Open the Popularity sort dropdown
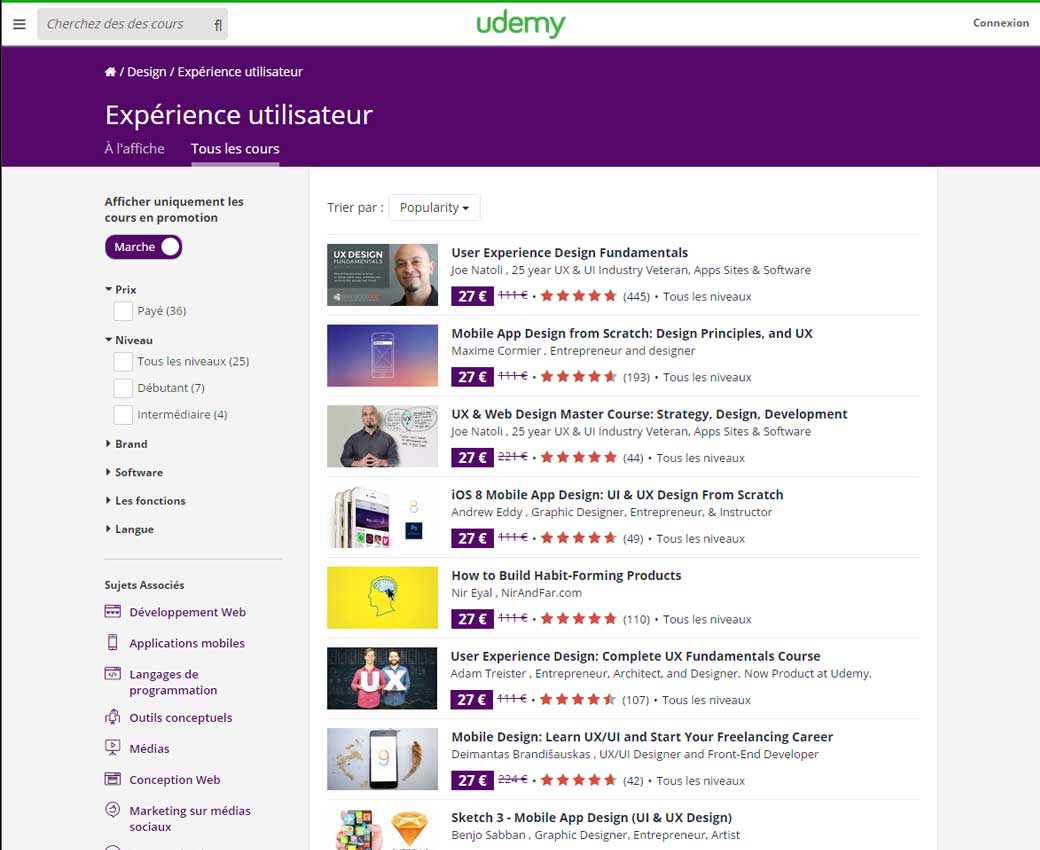The image size is (1040, 850). [434, 208]
